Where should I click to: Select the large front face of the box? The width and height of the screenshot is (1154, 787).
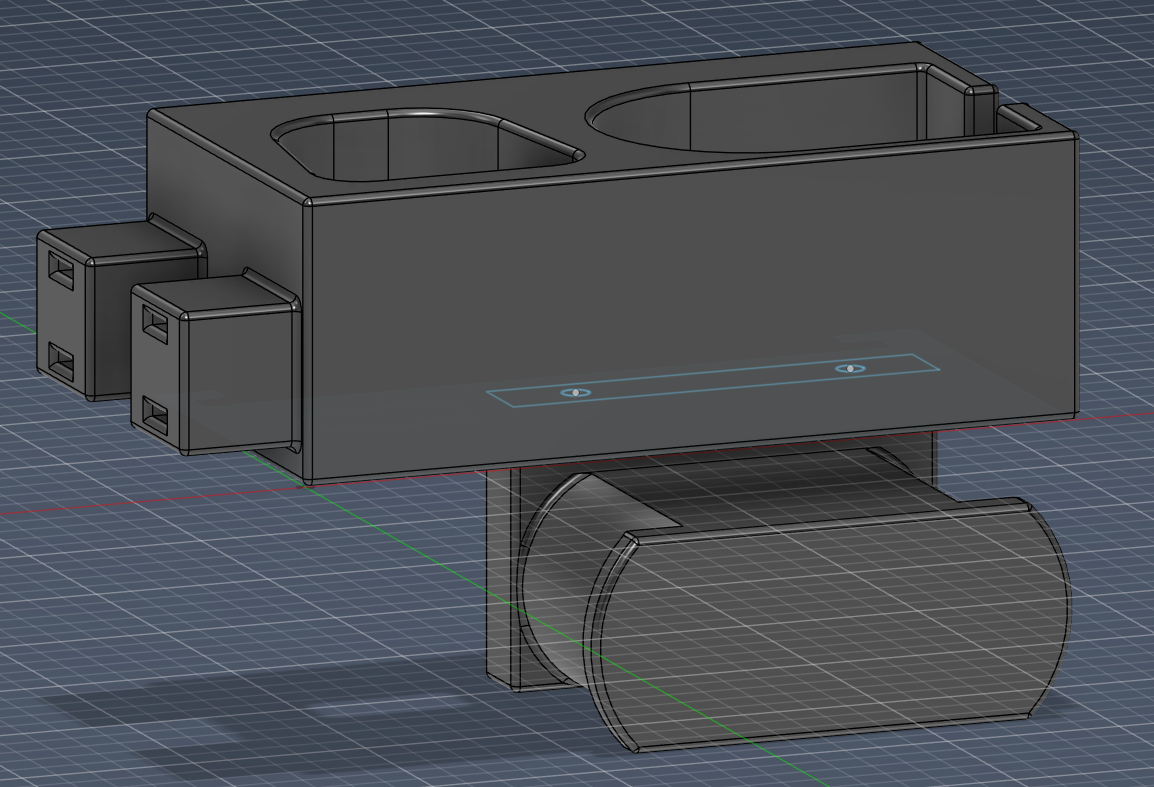(x=692, y=309)
